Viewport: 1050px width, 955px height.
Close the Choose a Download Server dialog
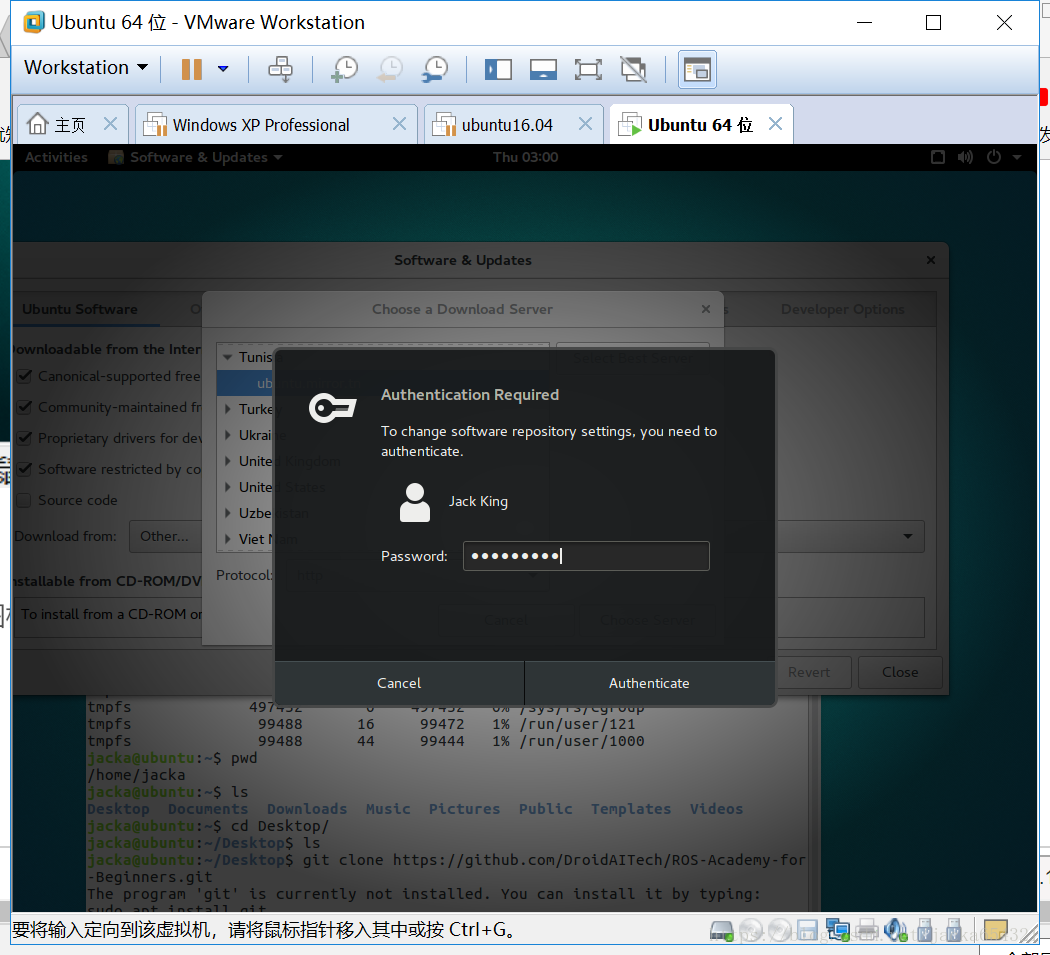pos(706,309)
